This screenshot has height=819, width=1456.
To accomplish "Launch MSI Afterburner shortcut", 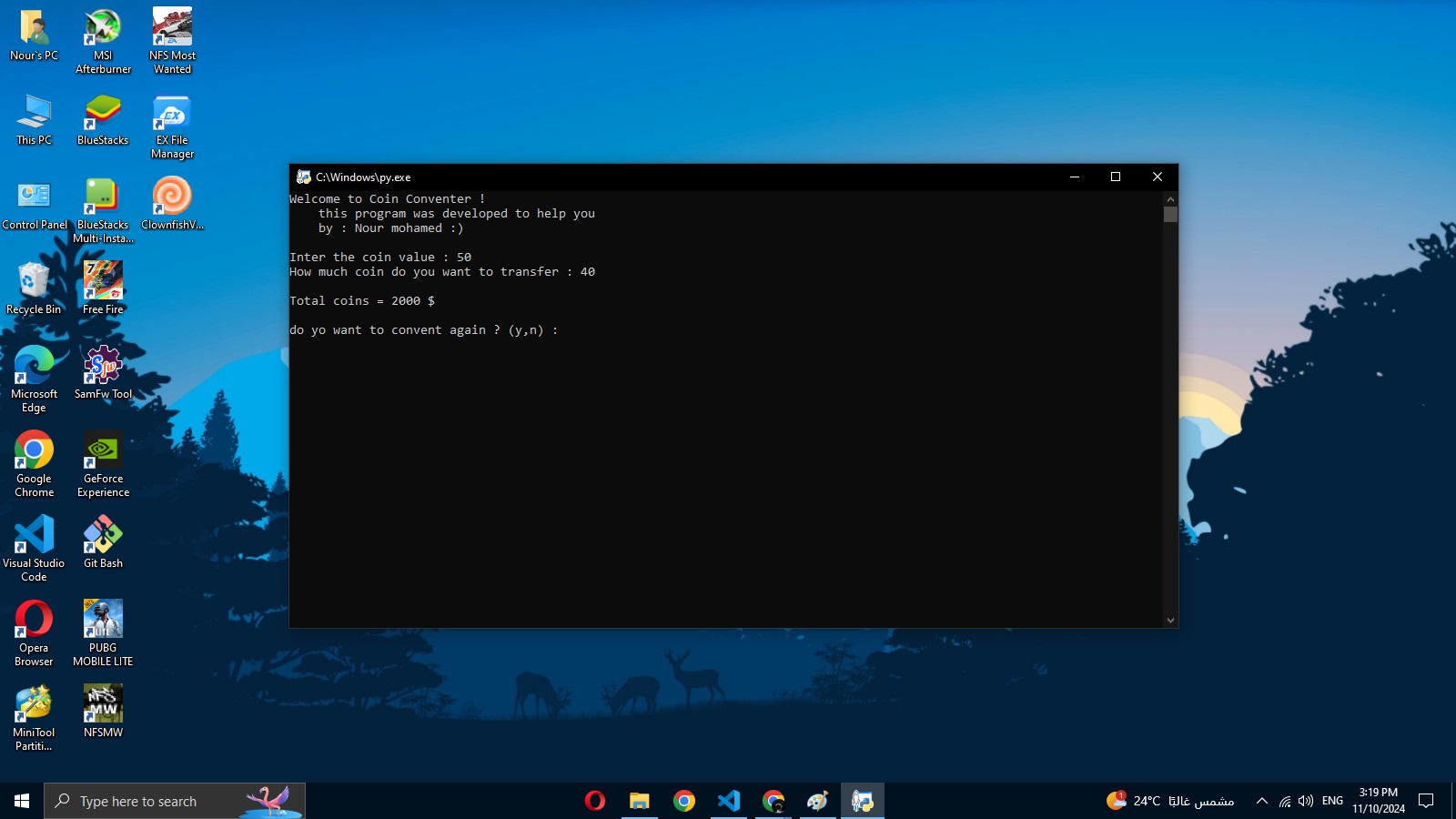I will [x=103, y=42].
